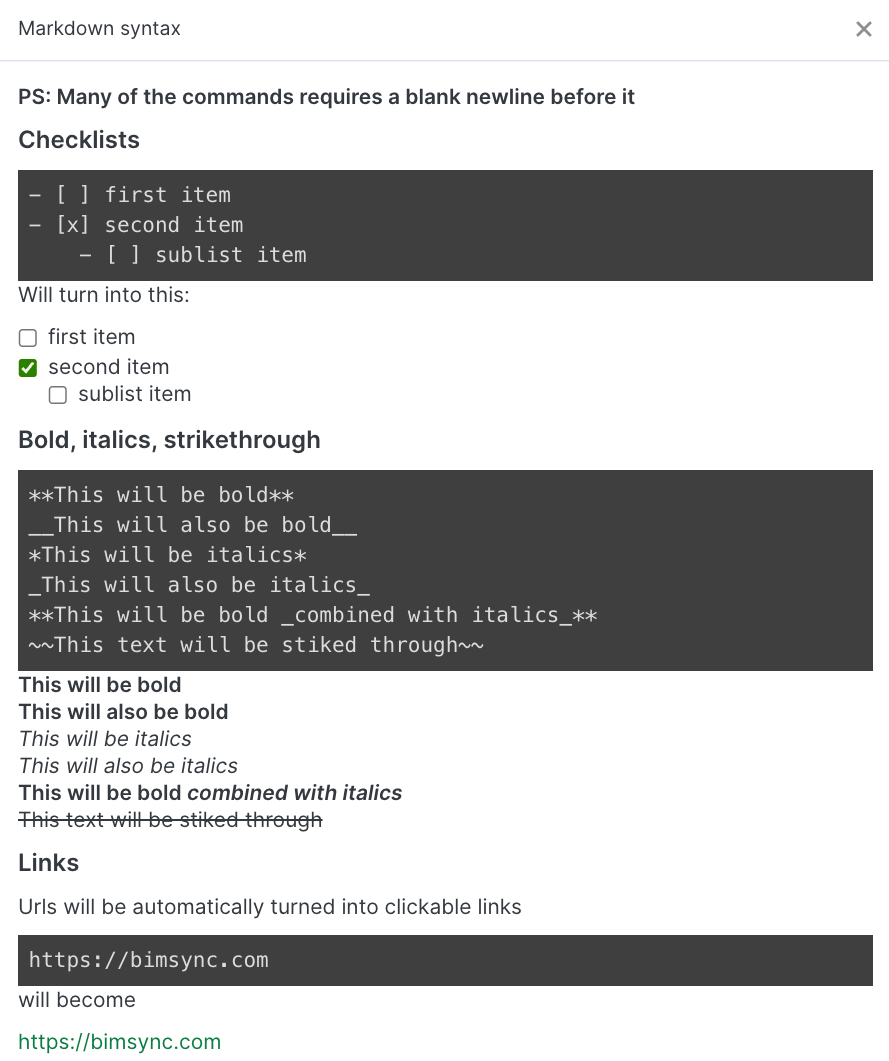Click the 'Bold, italics, strikethrough' heading
The height and width of the screenshot is (1061, 889).
pos(169,440)
